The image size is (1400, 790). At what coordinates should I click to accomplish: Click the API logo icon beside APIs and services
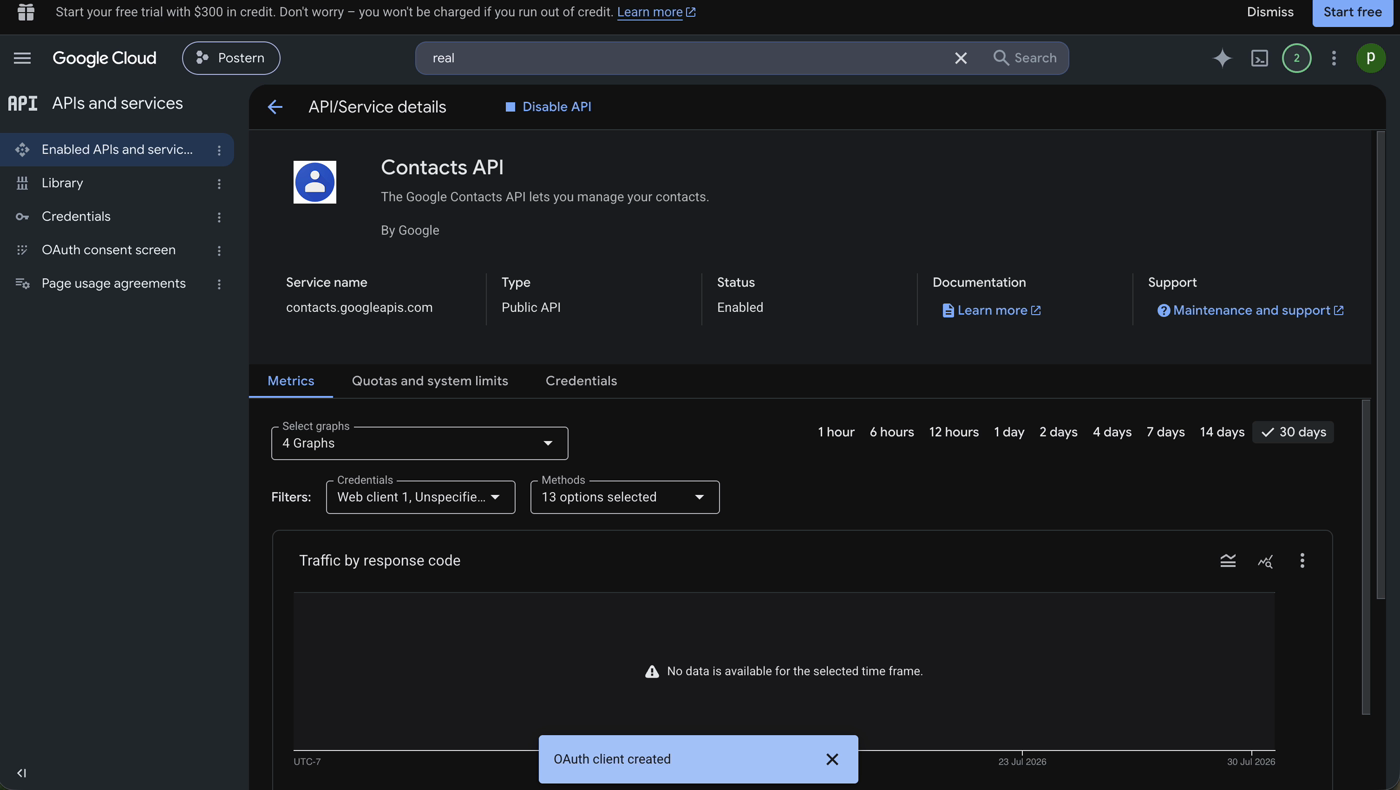(x=22, y=103)
